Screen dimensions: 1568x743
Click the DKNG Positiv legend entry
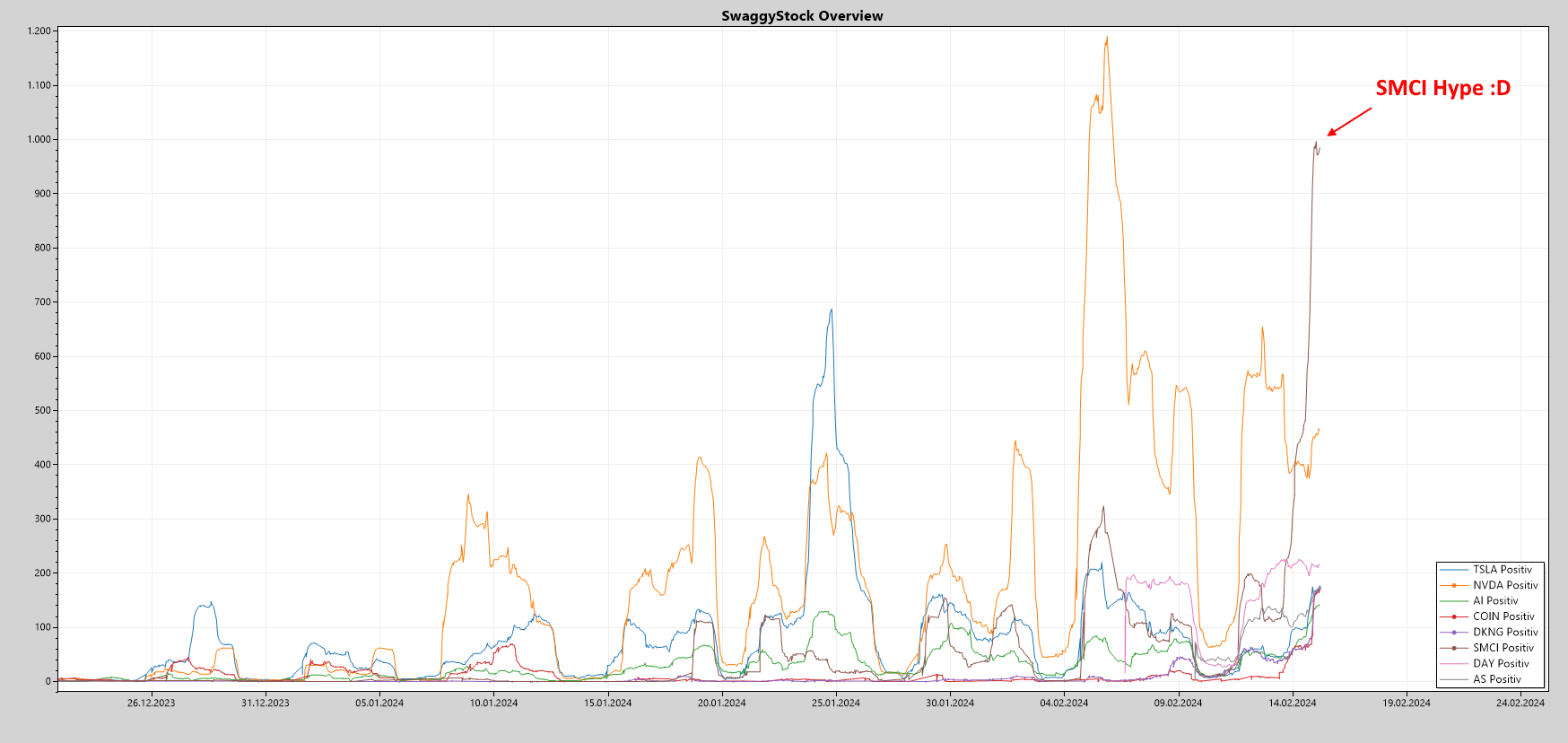[x=1489, y=633]
